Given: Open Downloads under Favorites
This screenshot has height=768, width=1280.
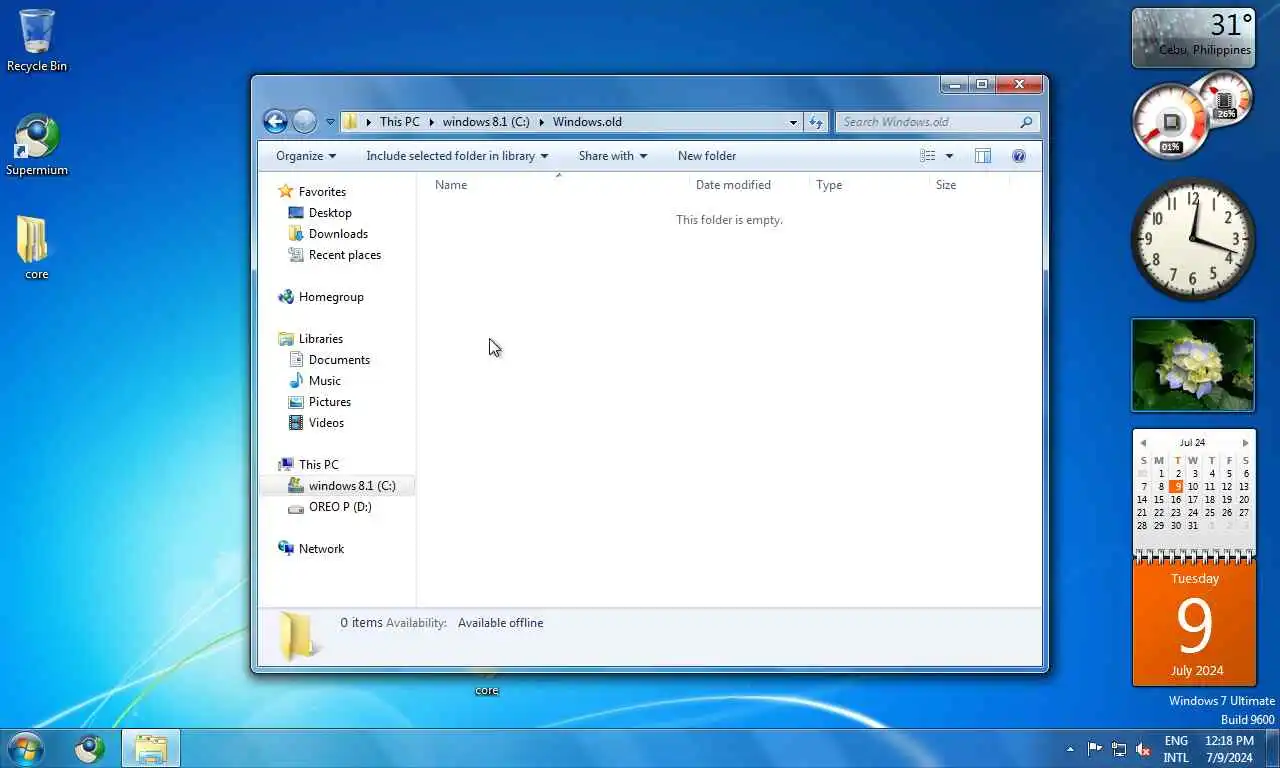Looking at the screenshot, I should point(328,234).
